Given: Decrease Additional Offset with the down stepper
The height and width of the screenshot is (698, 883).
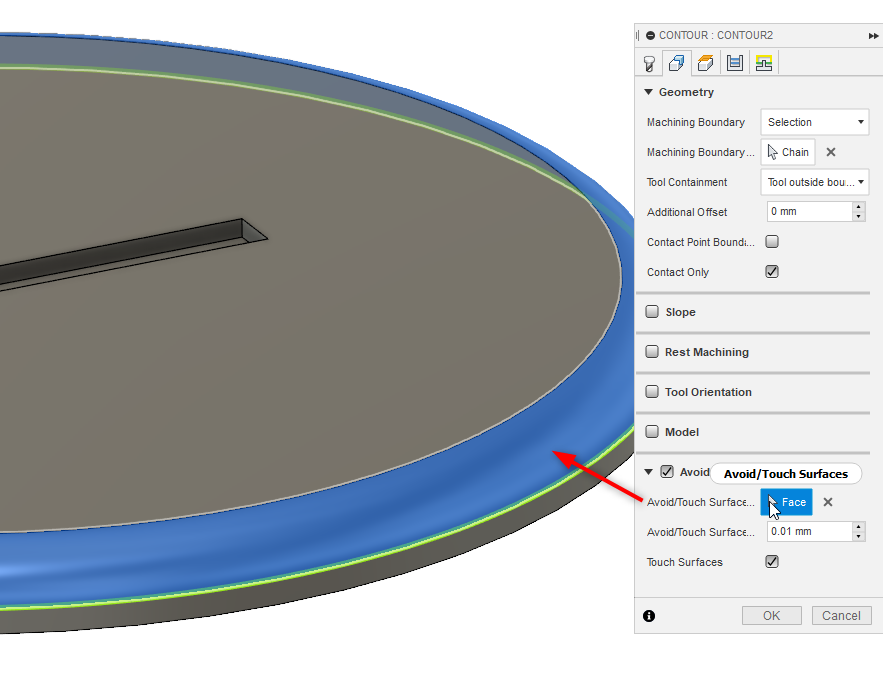Looking at the screenshot, I should pos(858,217).
